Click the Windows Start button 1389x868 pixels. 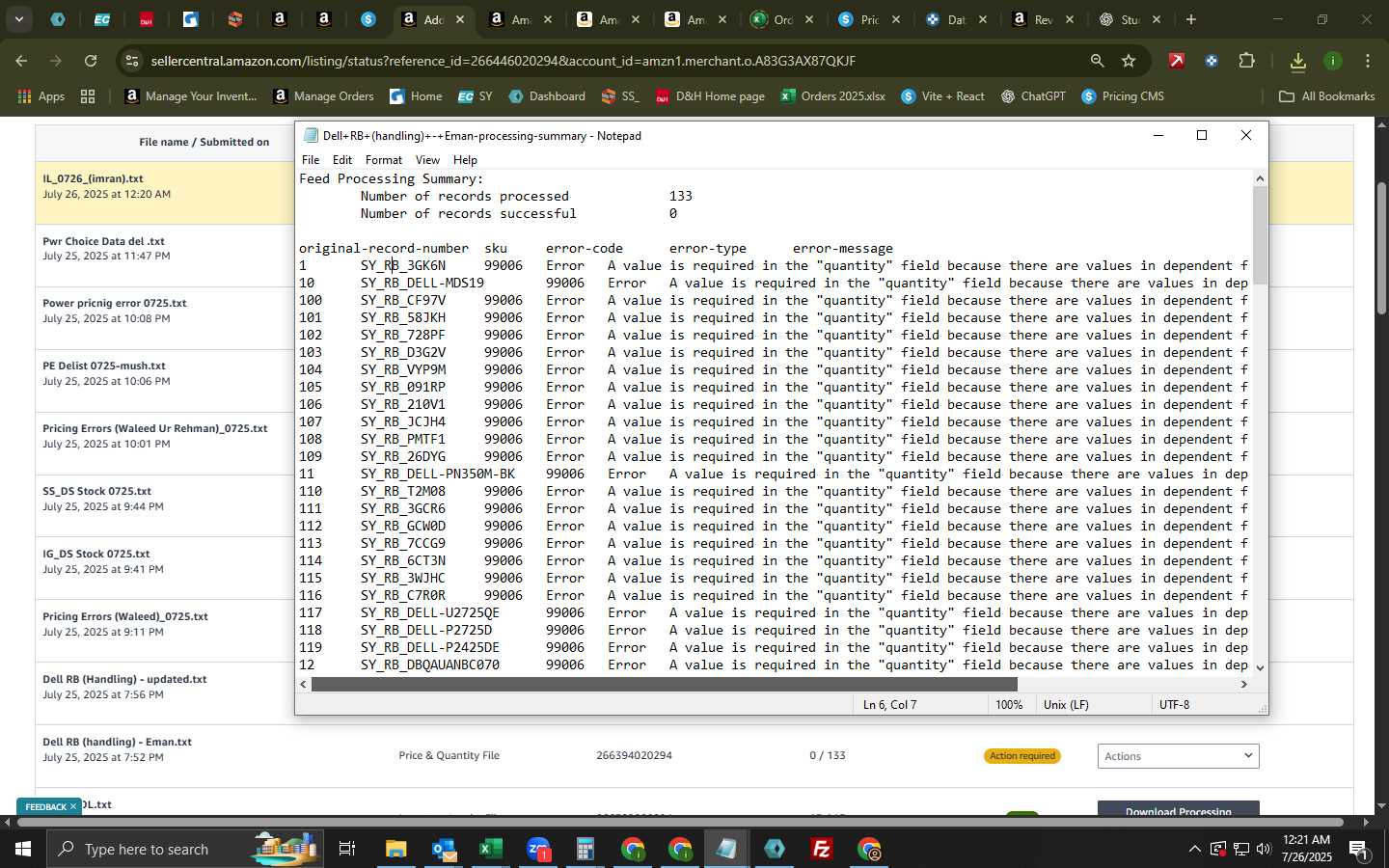(x=22, y=849)
